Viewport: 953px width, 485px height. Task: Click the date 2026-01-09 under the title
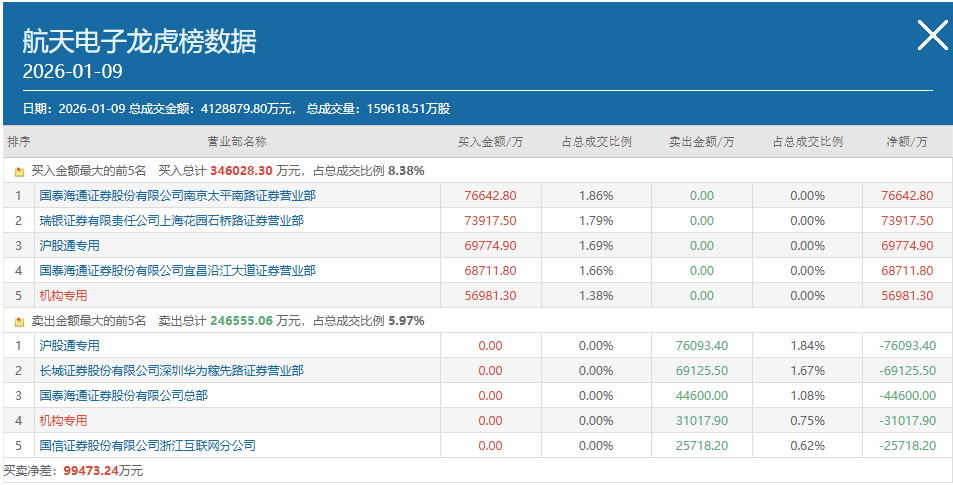point(72,71)
